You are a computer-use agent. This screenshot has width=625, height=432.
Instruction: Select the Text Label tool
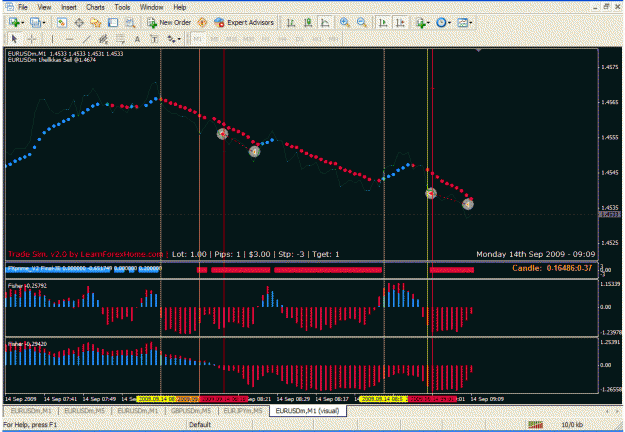click(x=154, y=39)
